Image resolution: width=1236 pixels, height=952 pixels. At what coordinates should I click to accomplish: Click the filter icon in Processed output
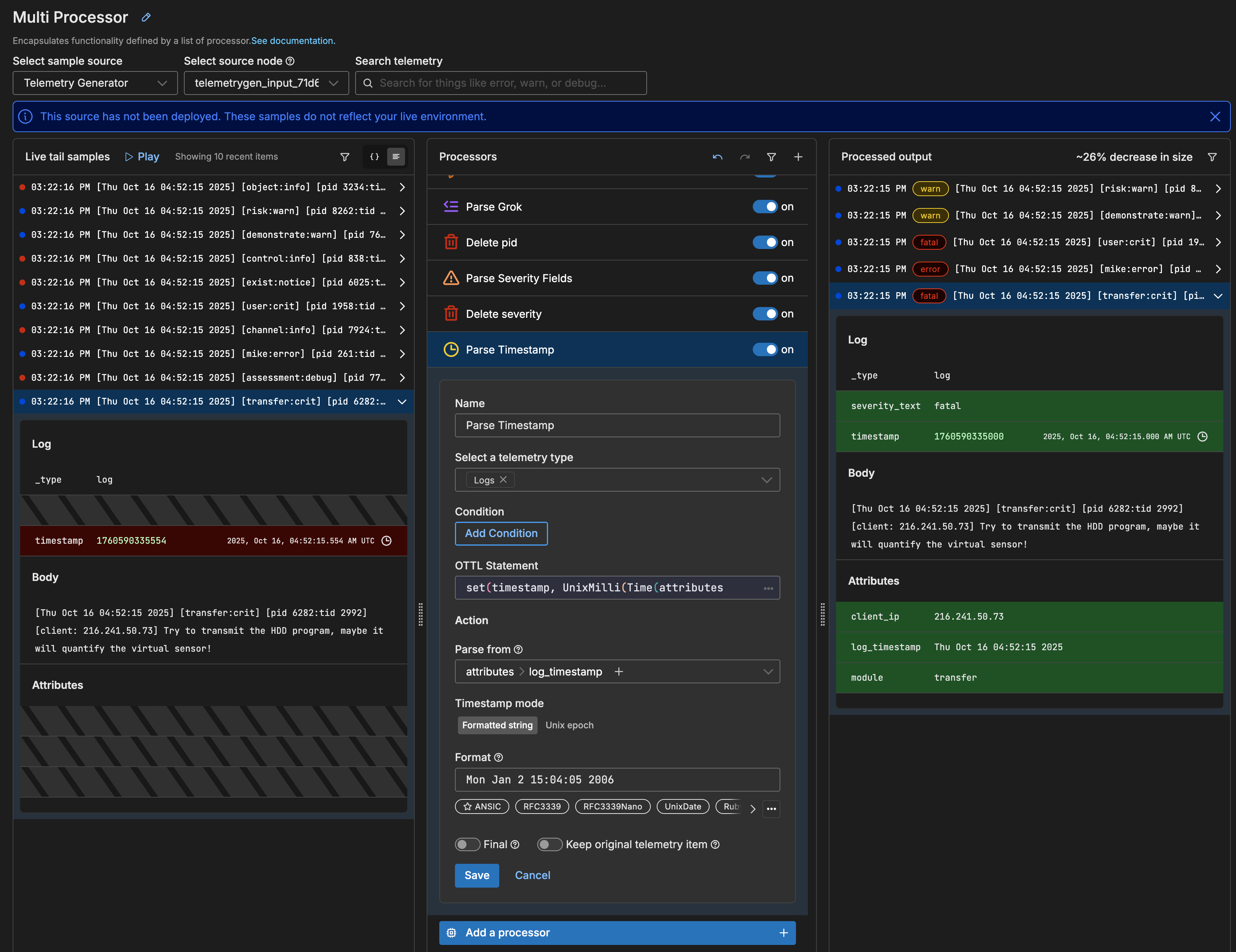point(1212,157)
